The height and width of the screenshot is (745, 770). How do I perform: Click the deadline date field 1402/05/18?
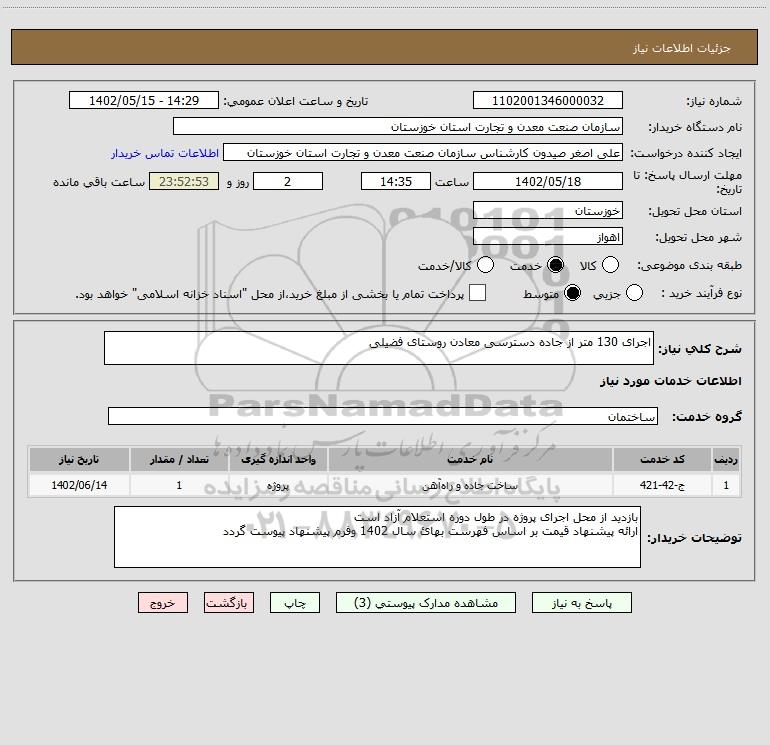tap(548, 181)
